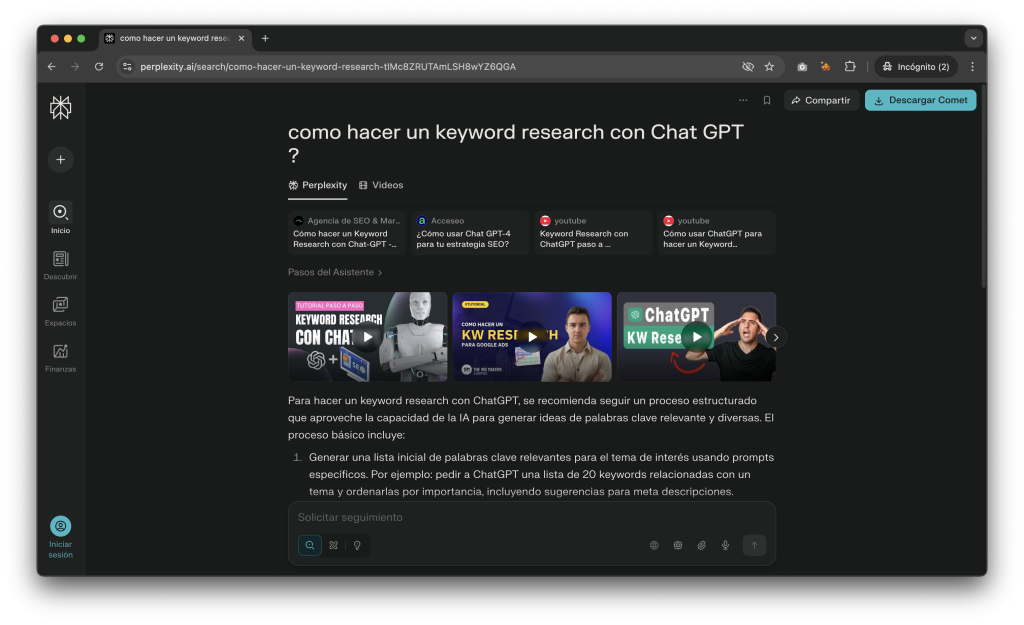Screen dimensions: 1024x625
Task: Switch to Research mode toggle in input box
Action: [x=333, y=545]
